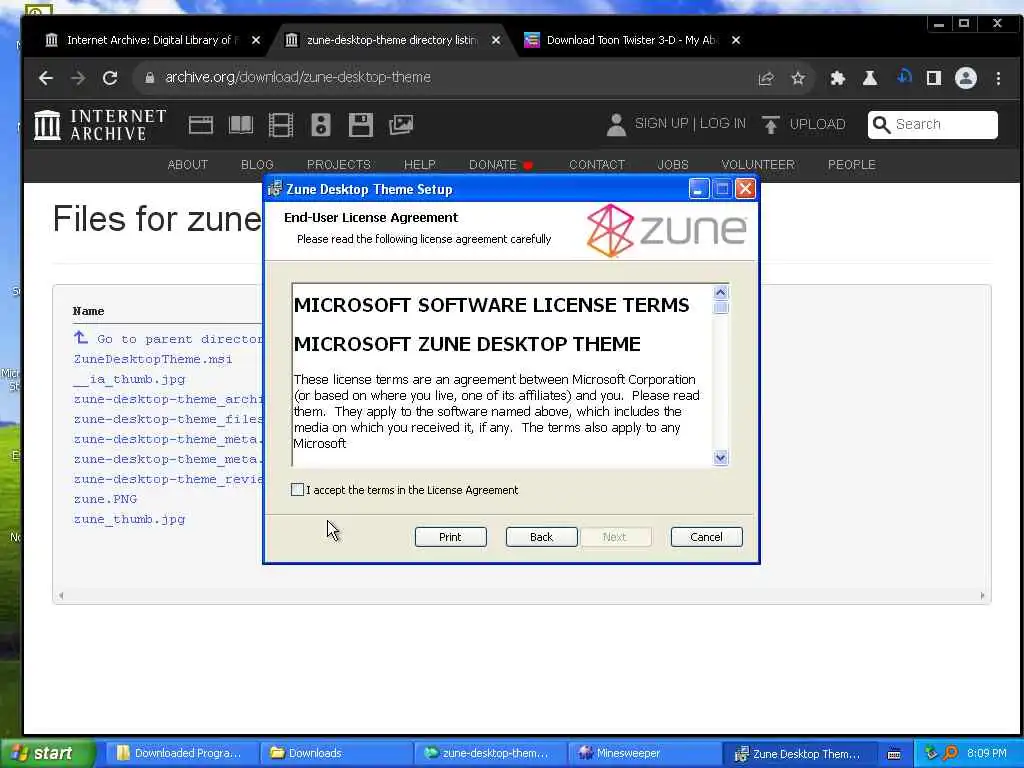Open the Texts book icon in Archive nav
1024x768 pixels.
(240, 125)
